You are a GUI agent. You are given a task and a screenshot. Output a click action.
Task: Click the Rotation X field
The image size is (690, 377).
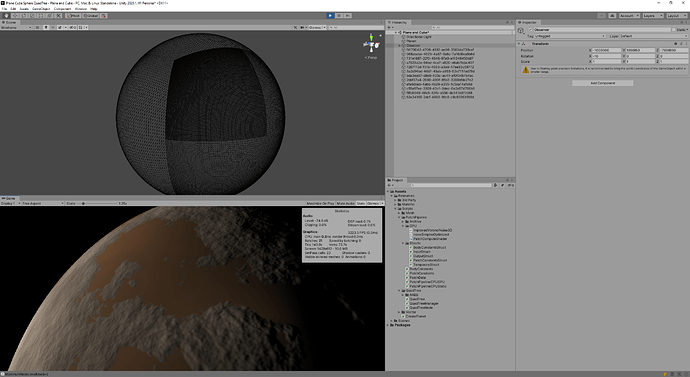pos(607,56)
